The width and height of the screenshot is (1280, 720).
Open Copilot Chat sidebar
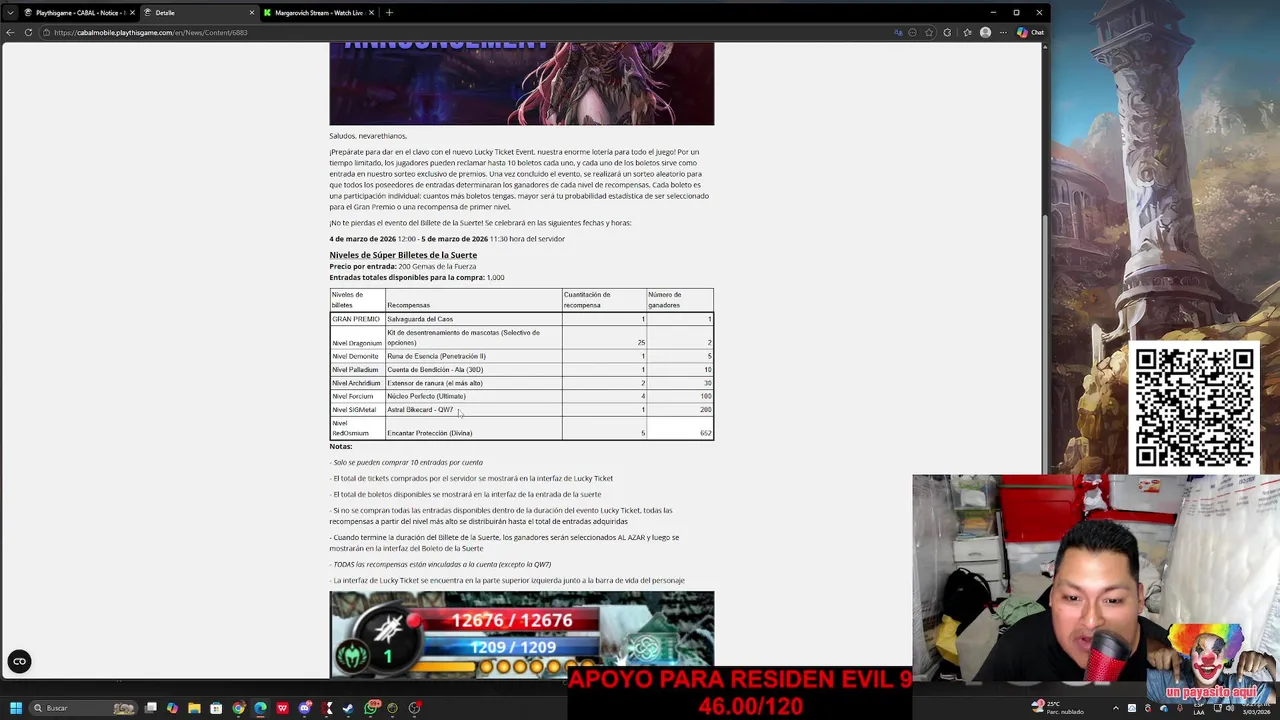pos(1030,32)
